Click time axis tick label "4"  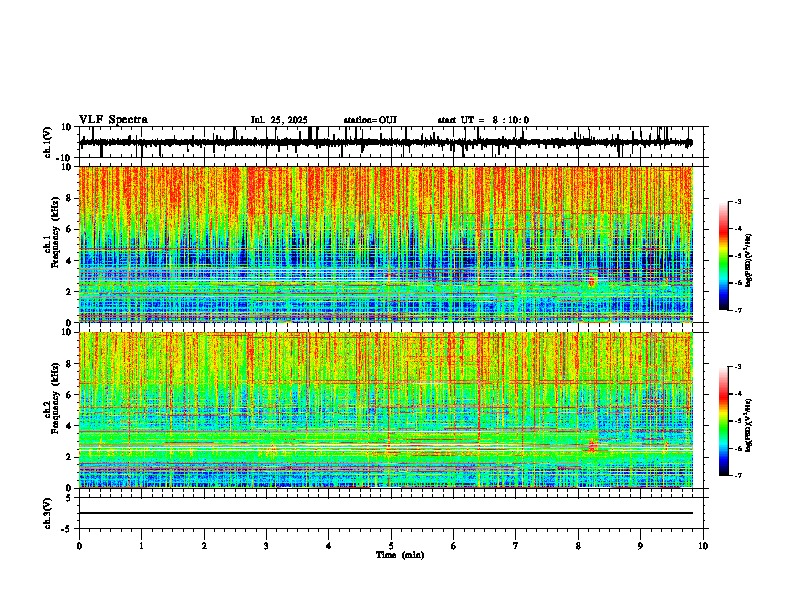329,546
